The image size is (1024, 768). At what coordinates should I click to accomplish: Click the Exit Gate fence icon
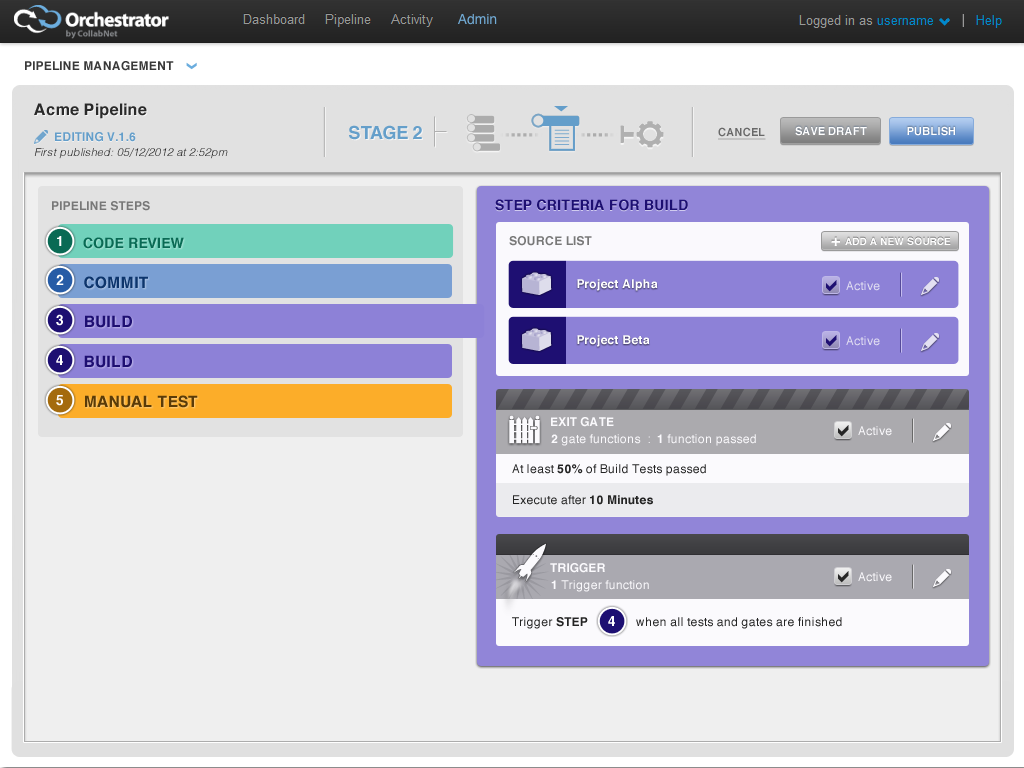(524, 430)
